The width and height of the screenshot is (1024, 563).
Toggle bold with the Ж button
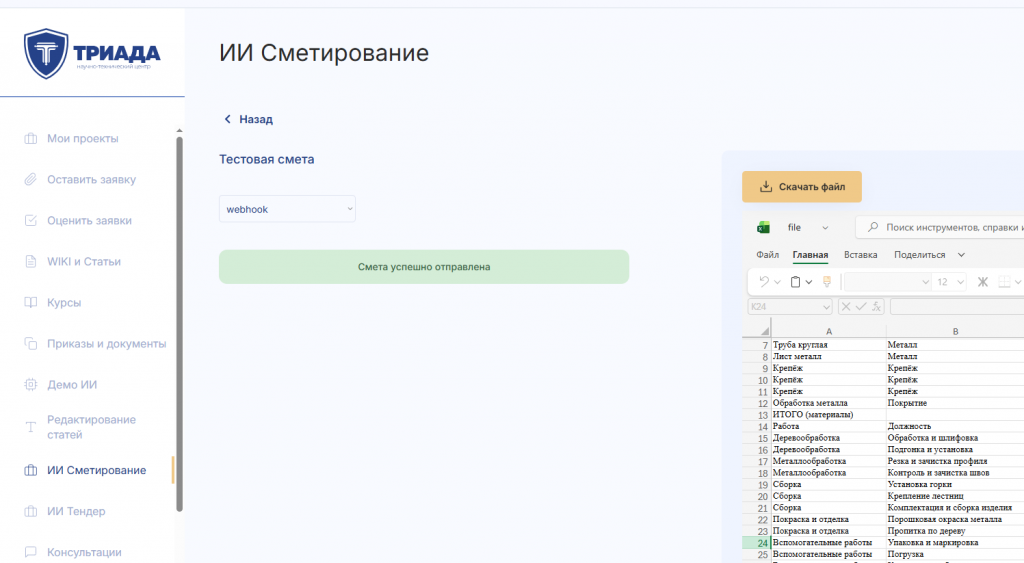click(982, 282)
